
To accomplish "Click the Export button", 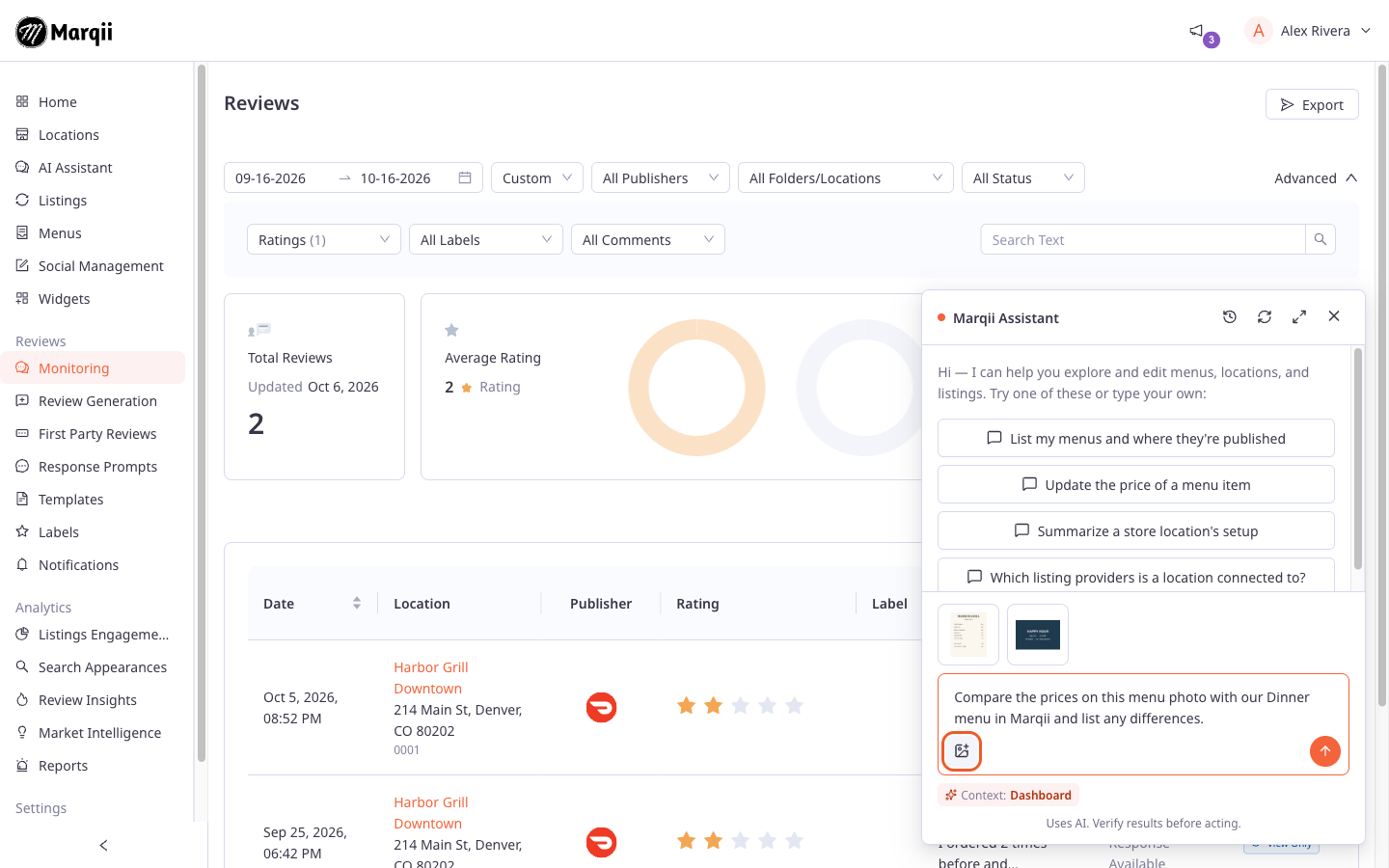I will [x=1312, y=104].
